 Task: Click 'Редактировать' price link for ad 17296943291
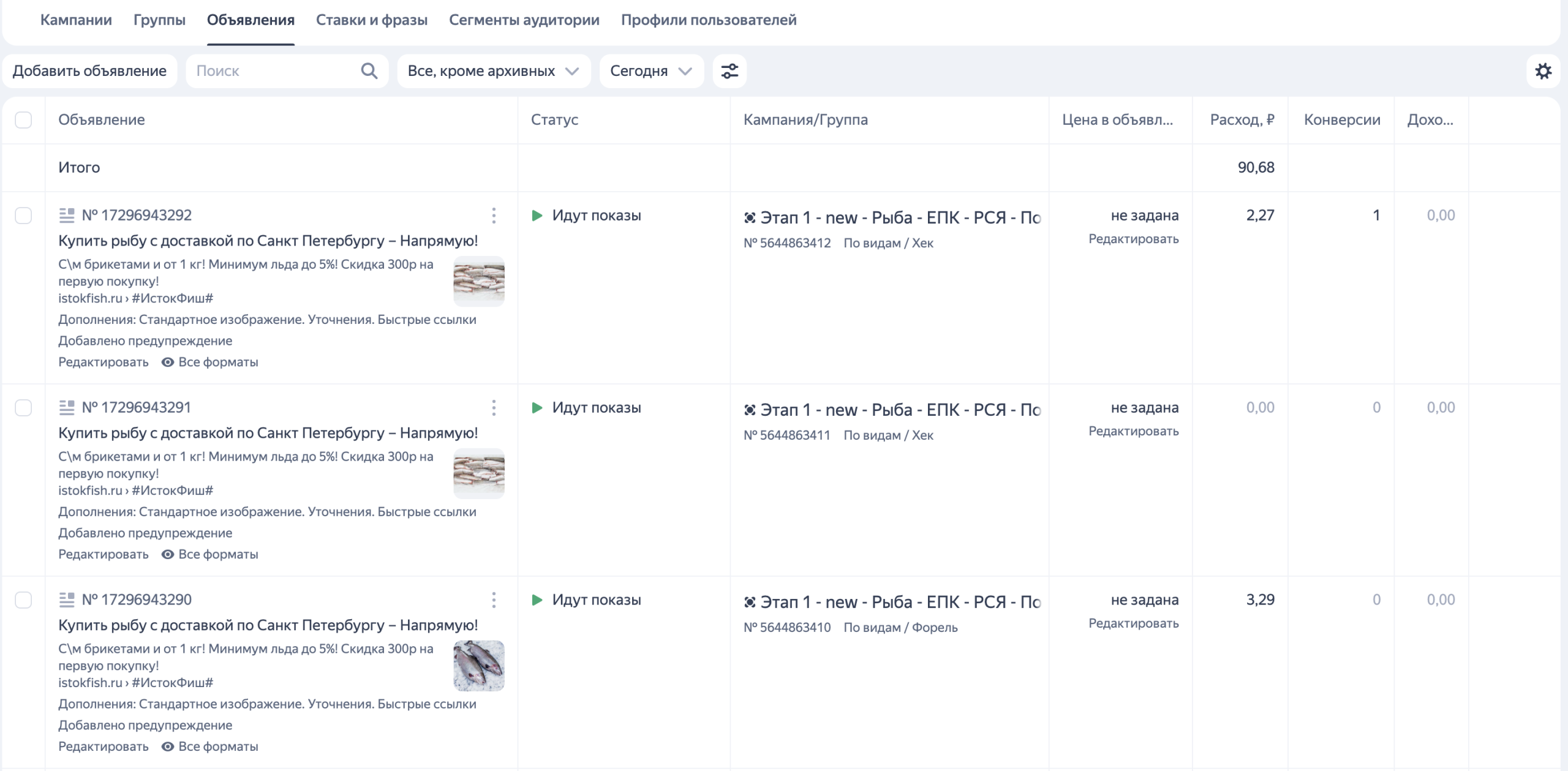(x=1133, y=431)
